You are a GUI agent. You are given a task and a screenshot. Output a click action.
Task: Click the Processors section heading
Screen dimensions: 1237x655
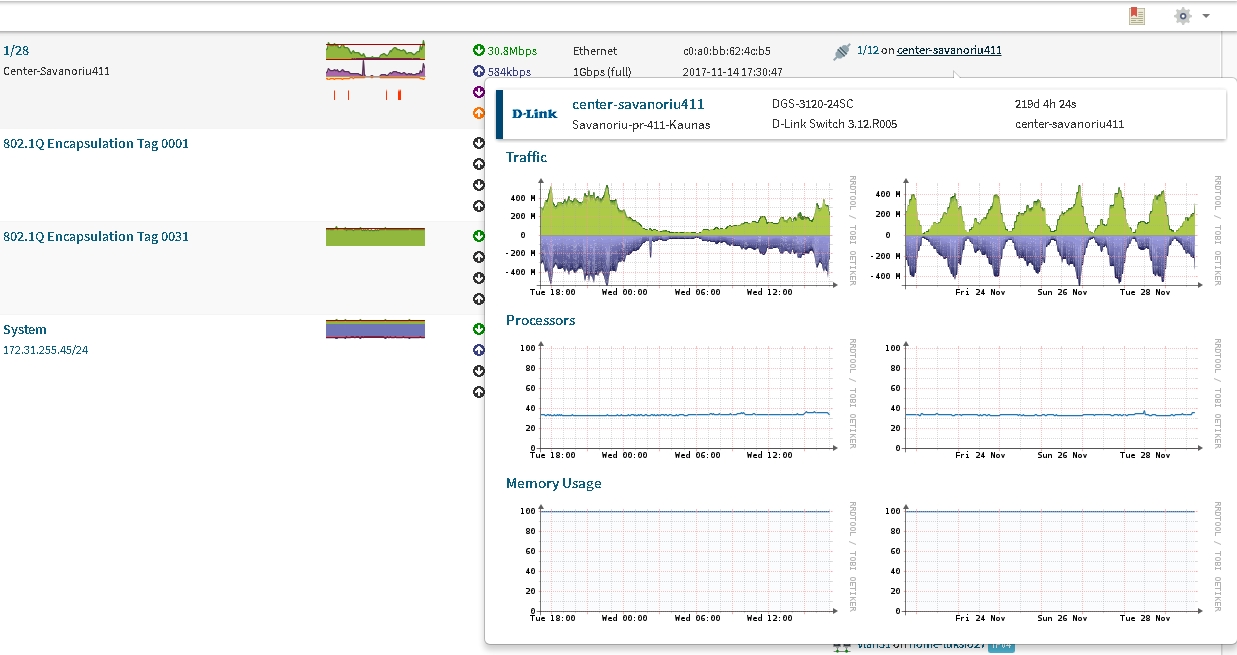pyautogui.click(x=541, y=320)
